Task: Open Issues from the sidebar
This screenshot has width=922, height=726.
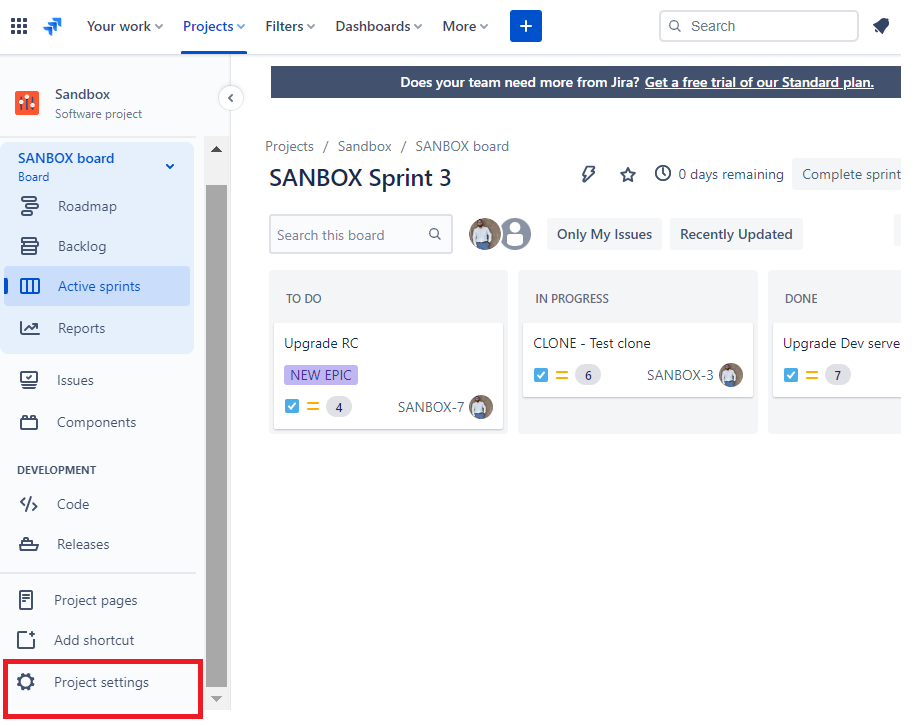Action: click(97, 380)
